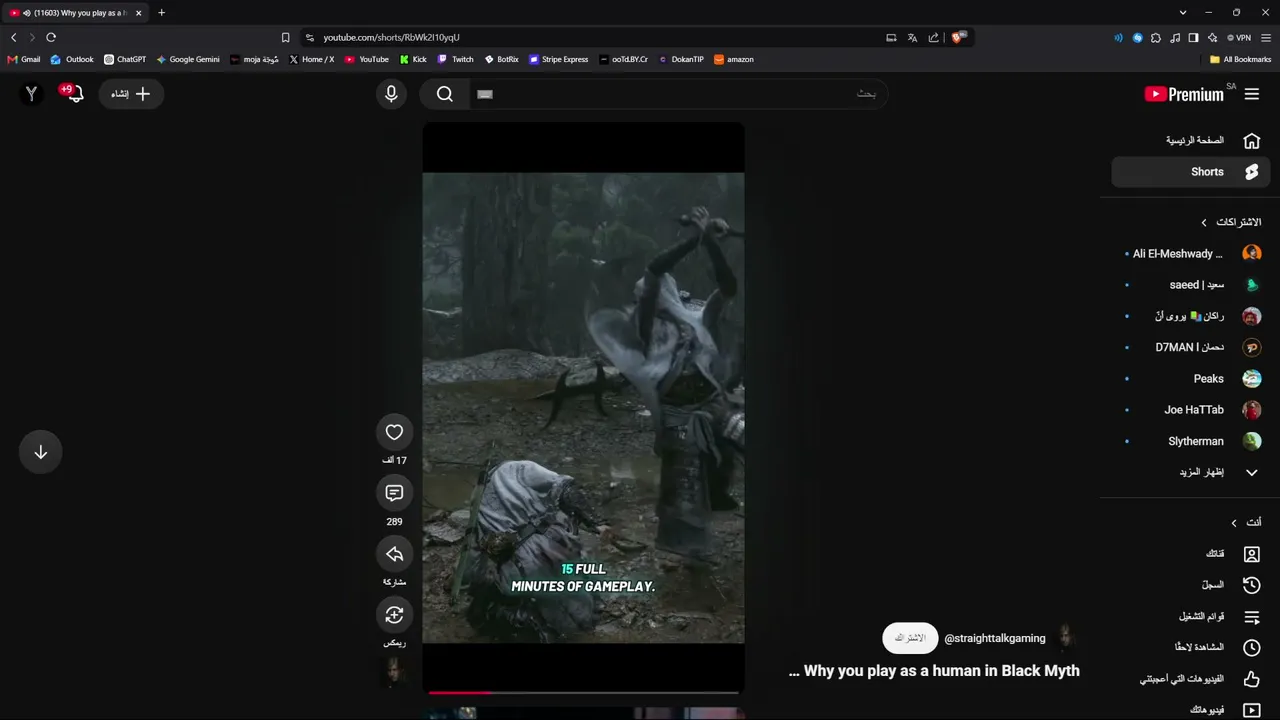Open the ChatGPT bookmark
This screenshot has height=720, width=1280.
point(125,59)
